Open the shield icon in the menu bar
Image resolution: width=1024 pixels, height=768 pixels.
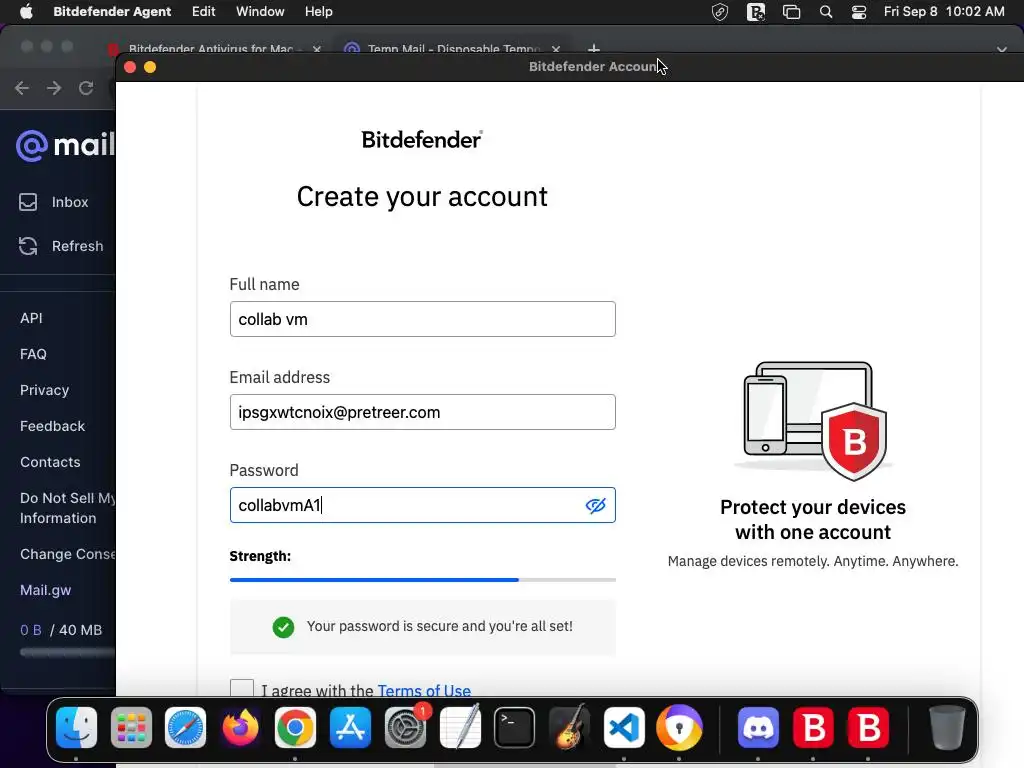click(720, 12)
